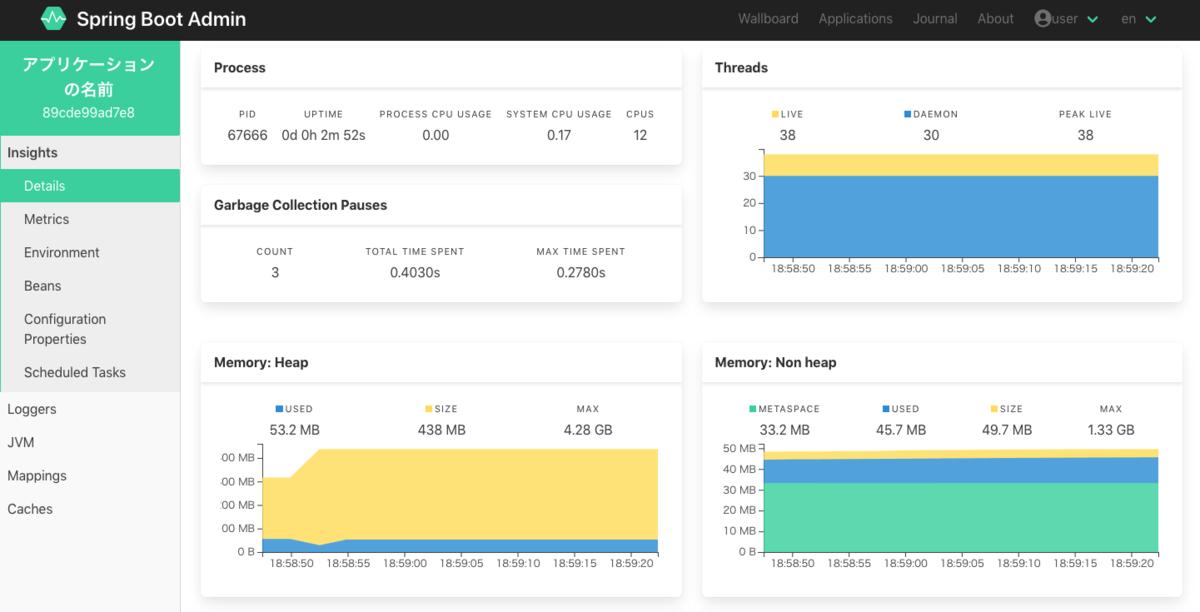Click the application instance id 89cde99ad7e8
Image resolution: width=1200 pixels, height=612 pixels.
coord(89,113)
